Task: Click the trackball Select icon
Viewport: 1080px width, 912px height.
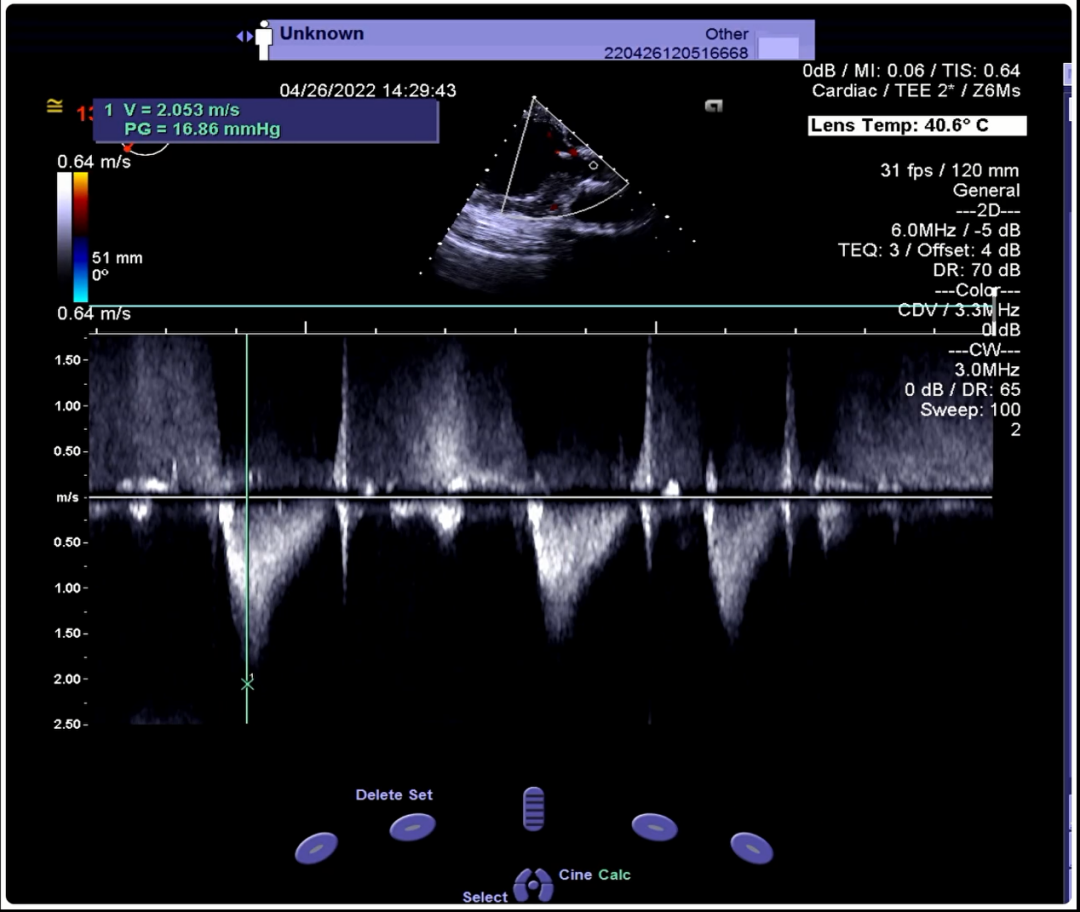Action: tap(533, 885)
